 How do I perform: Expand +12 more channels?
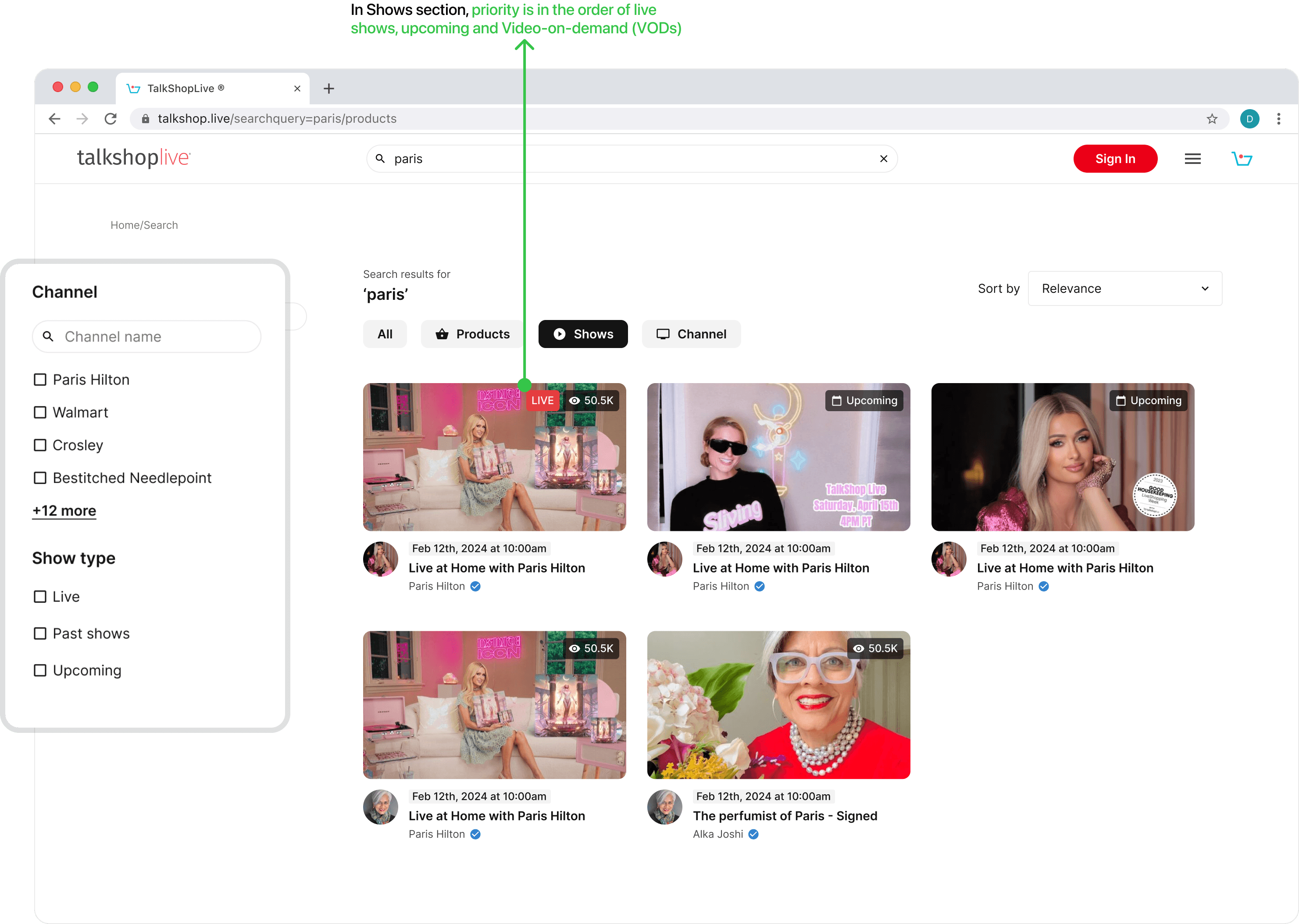[64, 510]
